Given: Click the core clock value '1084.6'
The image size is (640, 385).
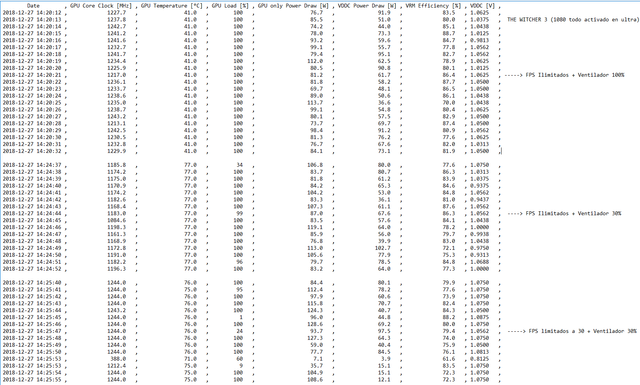Looking at the screenshot, I should [x=117, y=220].
